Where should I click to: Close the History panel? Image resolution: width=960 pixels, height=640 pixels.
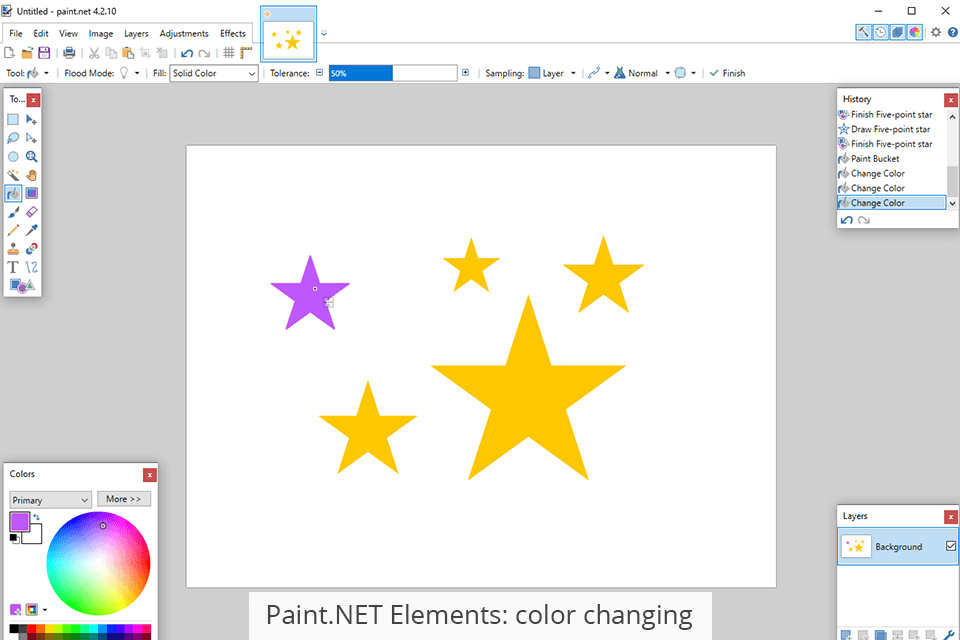pos(951,100)
